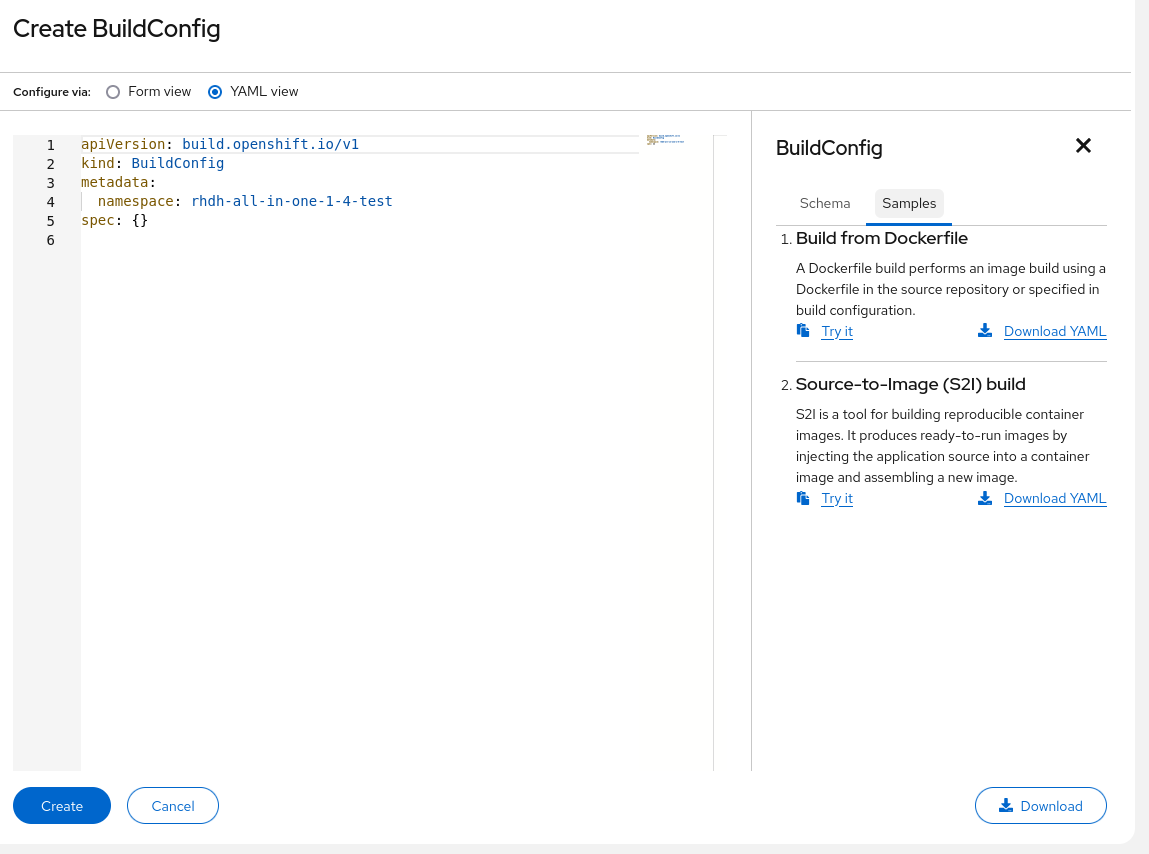Viewport: 1149px width, 854px height.
Task: Open the Samples tab
Action: click(x=909, y=204)
